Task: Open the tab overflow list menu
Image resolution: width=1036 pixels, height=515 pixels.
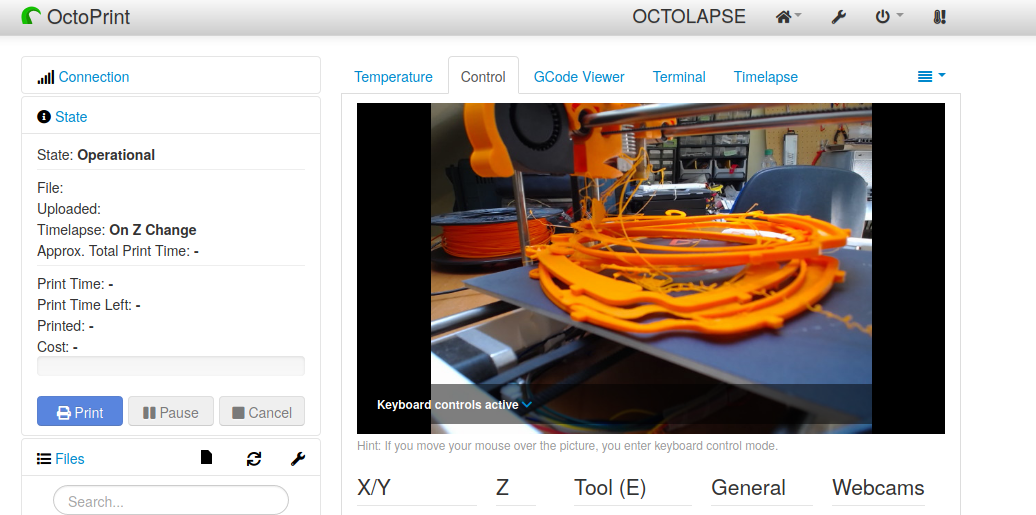Action: [x=932, y=77]
